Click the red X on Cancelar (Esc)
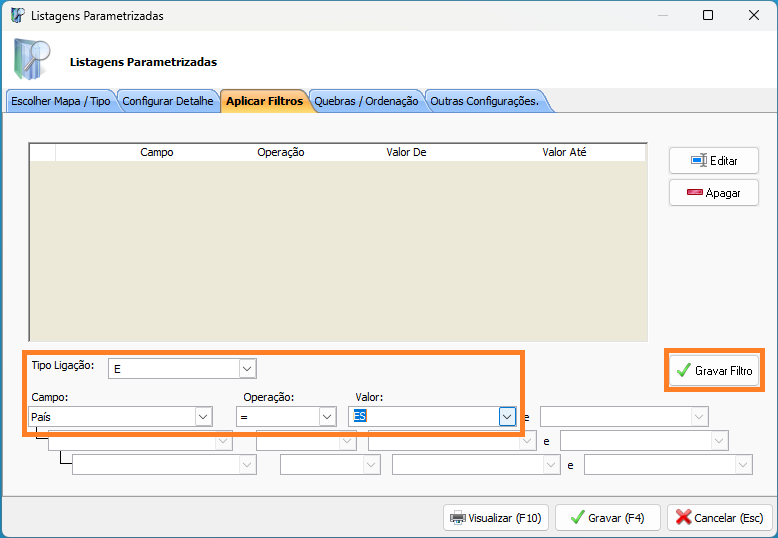 coord(684,518)
